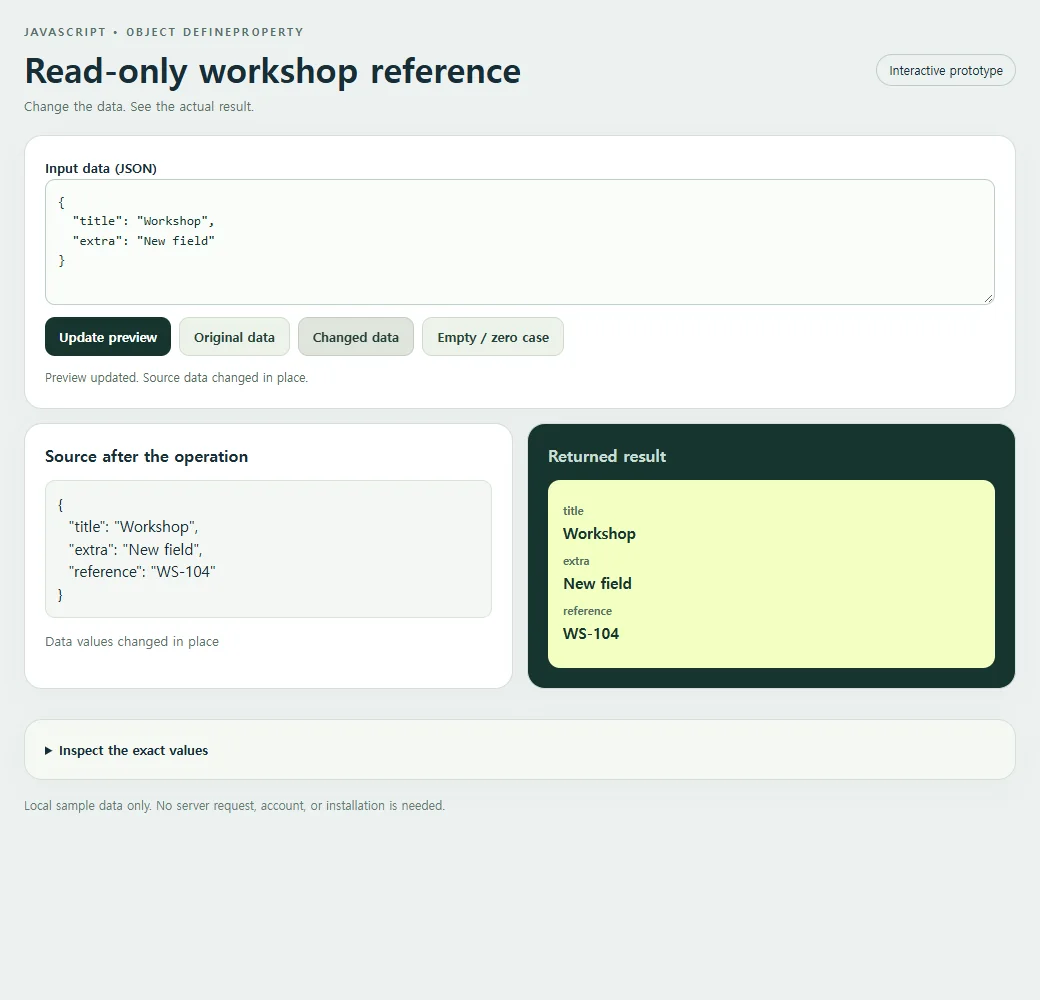Screen dimensions: 1040x1000
Task: Click the Read-only workshop reference heading
Action: [x=273, y=71]
